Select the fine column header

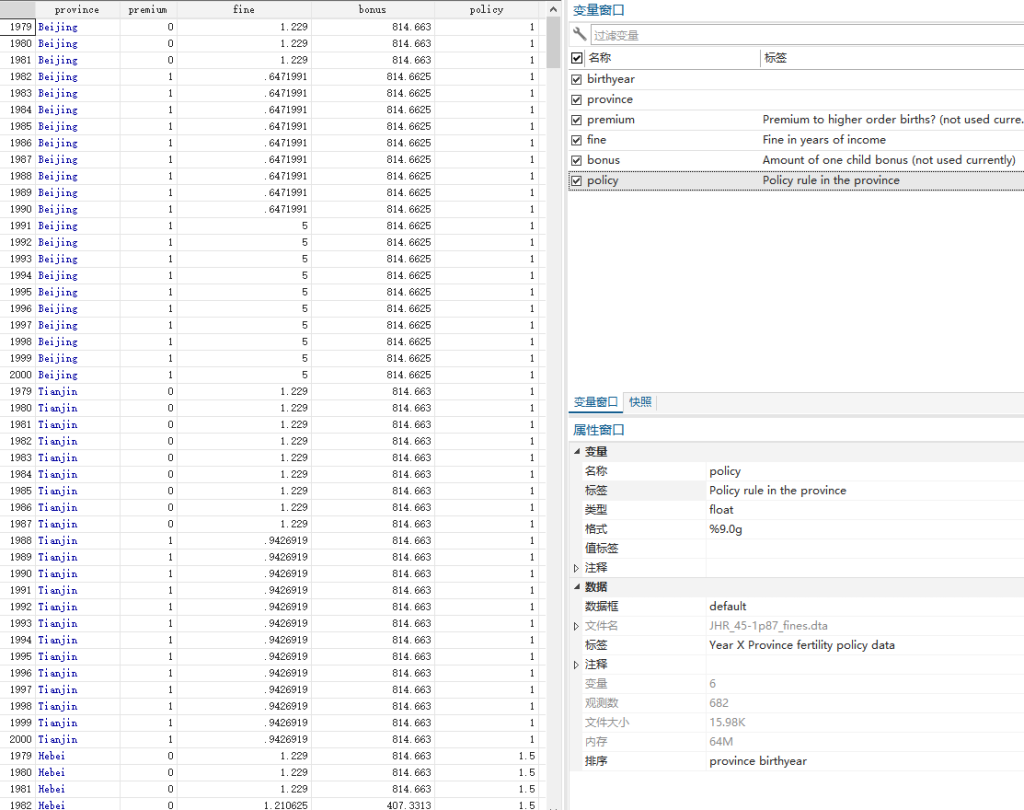pos(244,9)
